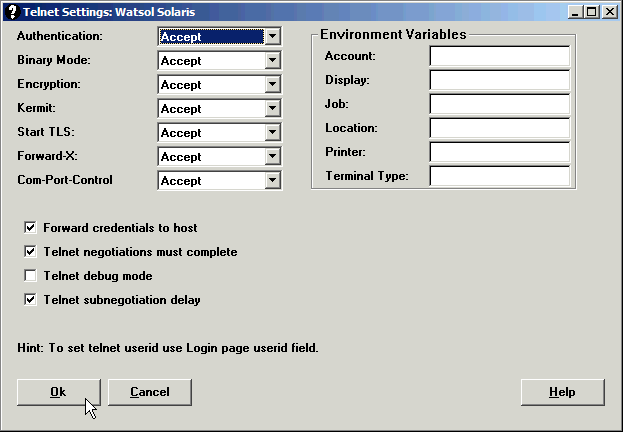
Task: Click the Binary Mode label
Action: point(54,60)
